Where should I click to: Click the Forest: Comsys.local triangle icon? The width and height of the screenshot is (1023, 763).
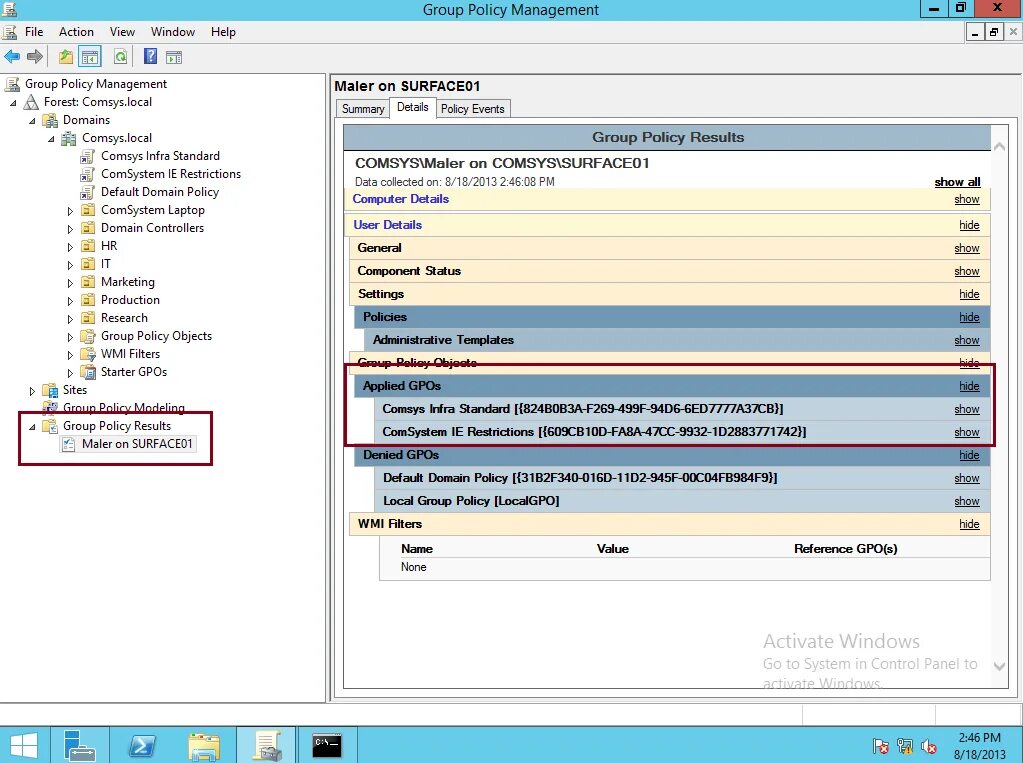point(31,102)
